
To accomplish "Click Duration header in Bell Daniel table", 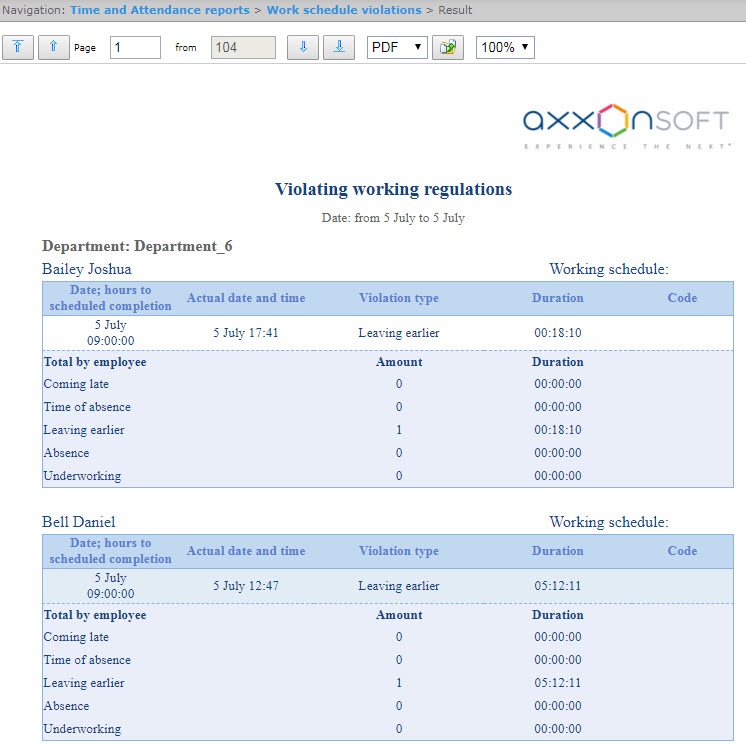I will click(557, 551).
